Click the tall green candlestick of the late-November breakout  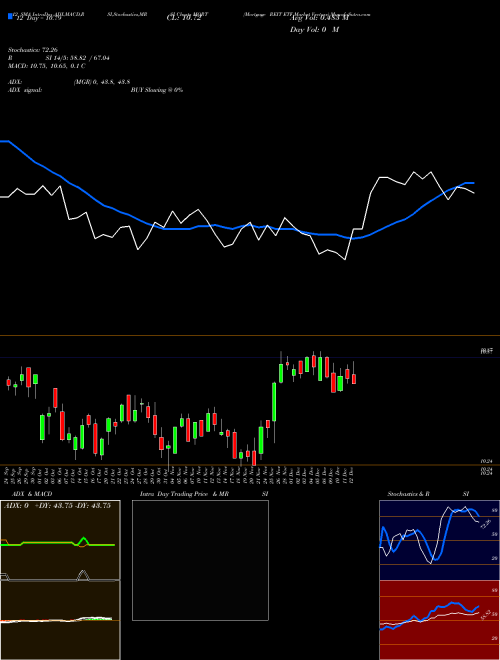pyautogui.click(x=274, y=402)
